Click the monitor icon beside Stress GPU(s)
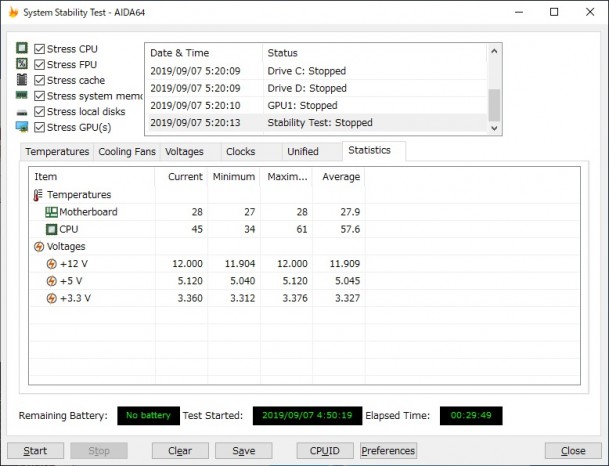The height and width of the screenshot is (466, 609). (x=22, y=127)
